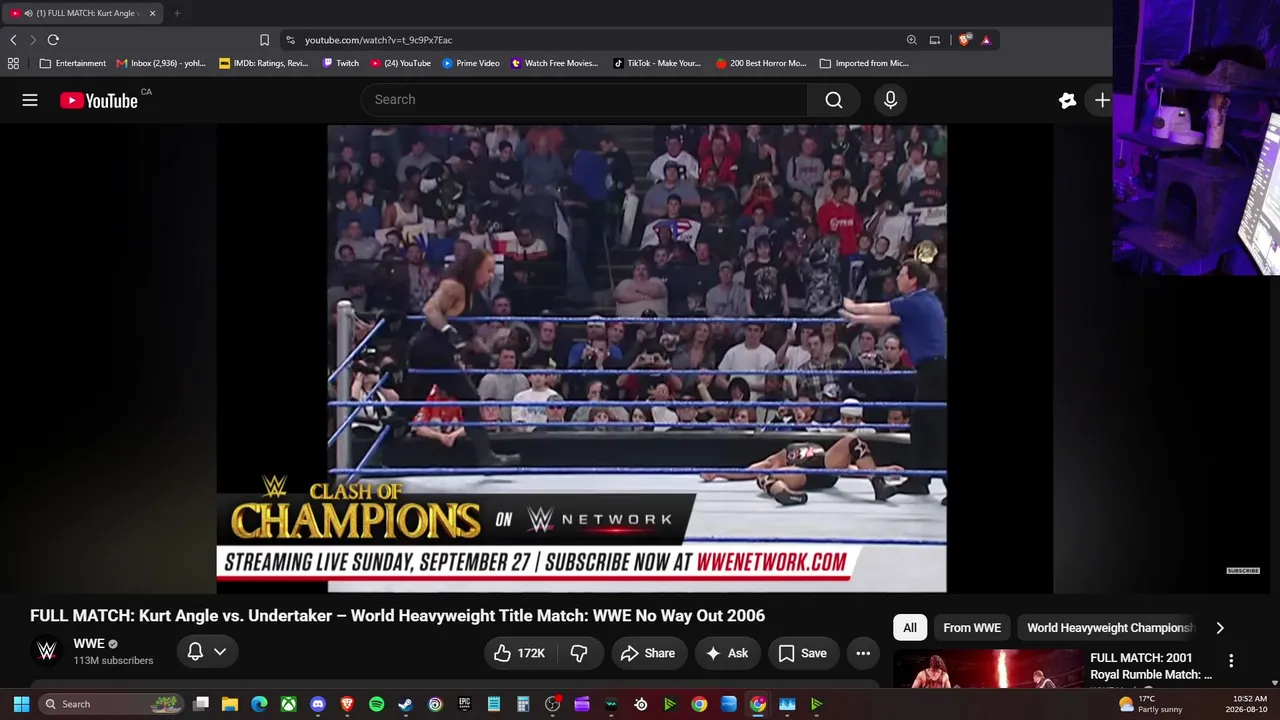Reload the page

click(53, 40)
